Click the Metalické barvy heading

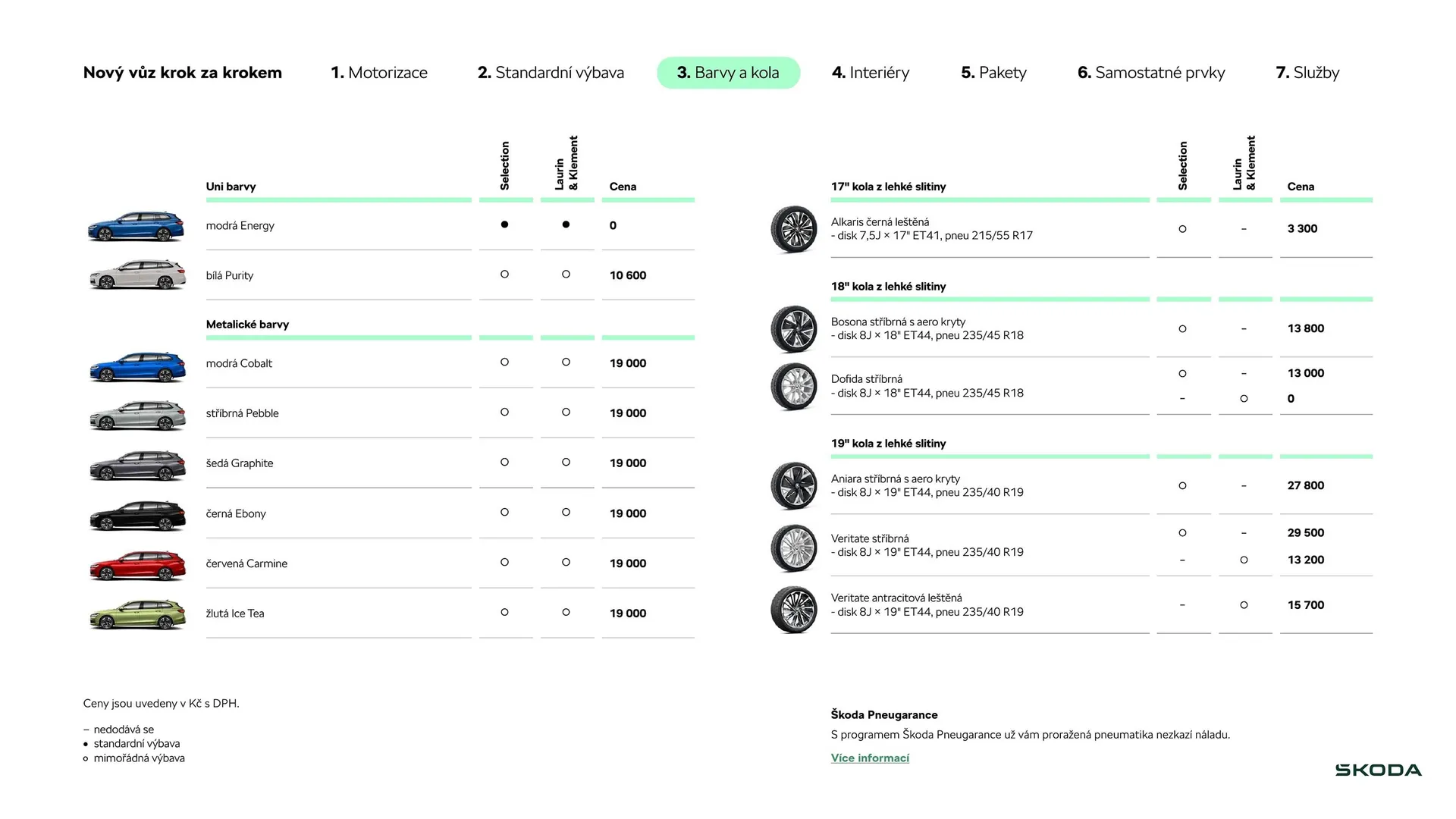pos(247,325)
